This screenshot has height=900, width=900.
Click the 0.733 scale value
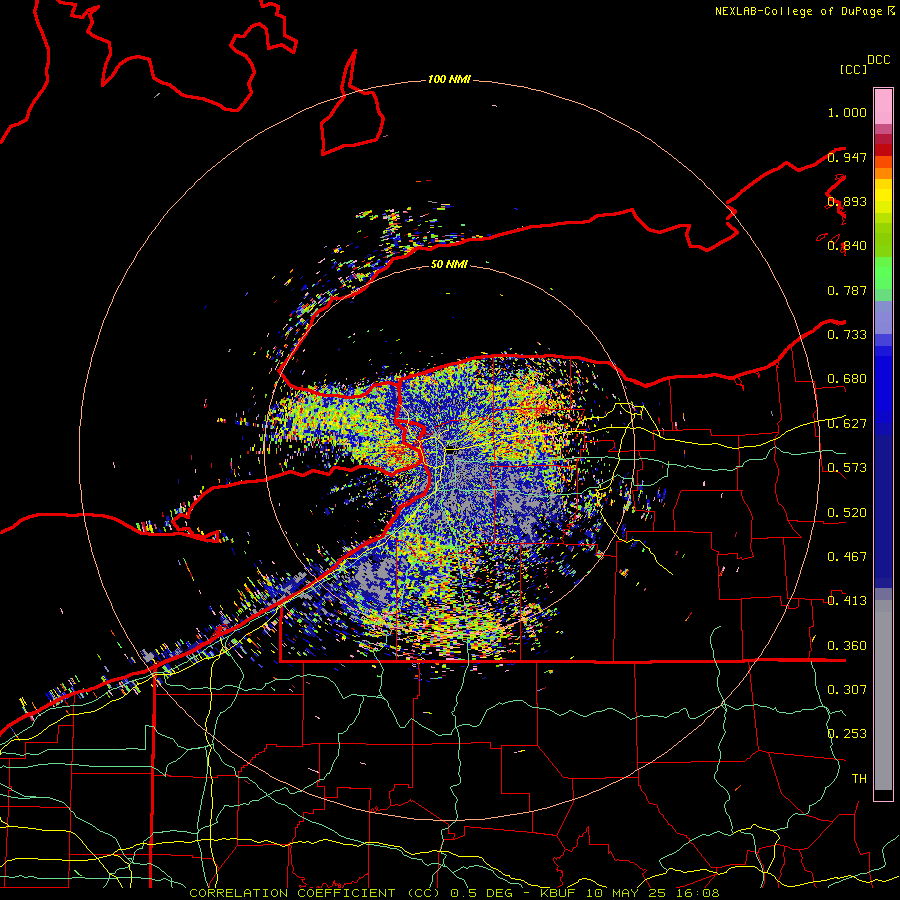tap(847, 335)
